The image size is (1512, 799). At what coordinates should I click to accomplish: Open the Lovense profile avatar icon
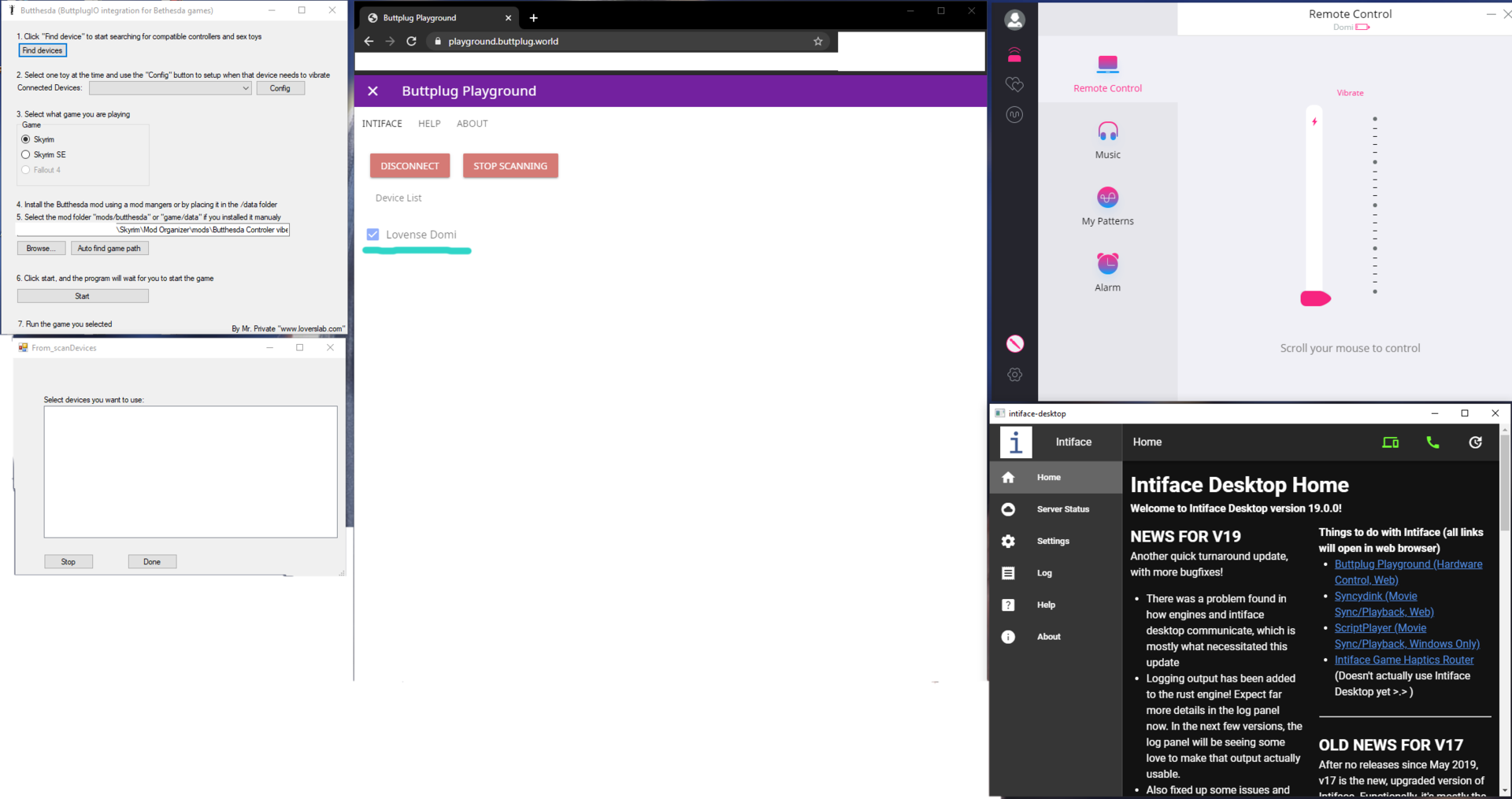pyautogui.click(x=1014, y=20)
